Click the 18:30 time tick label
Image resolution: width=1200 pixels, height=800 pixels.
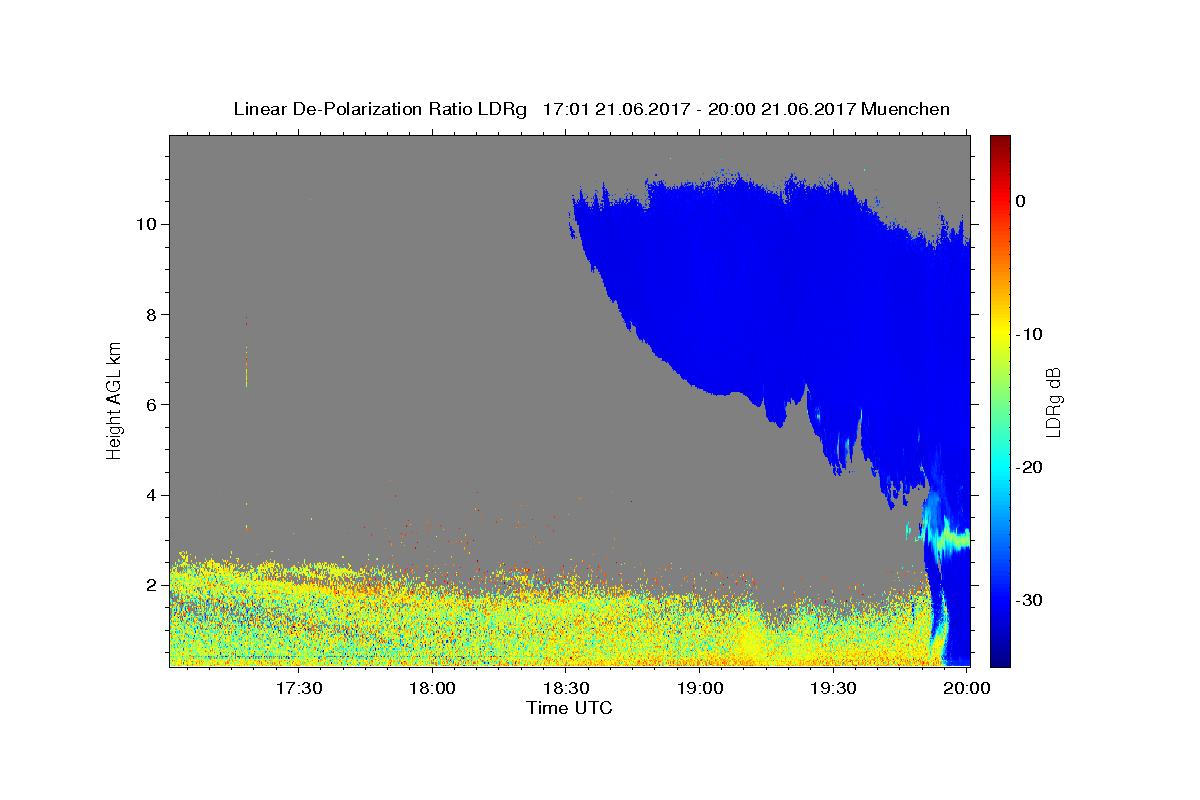(x=566, y=688)
